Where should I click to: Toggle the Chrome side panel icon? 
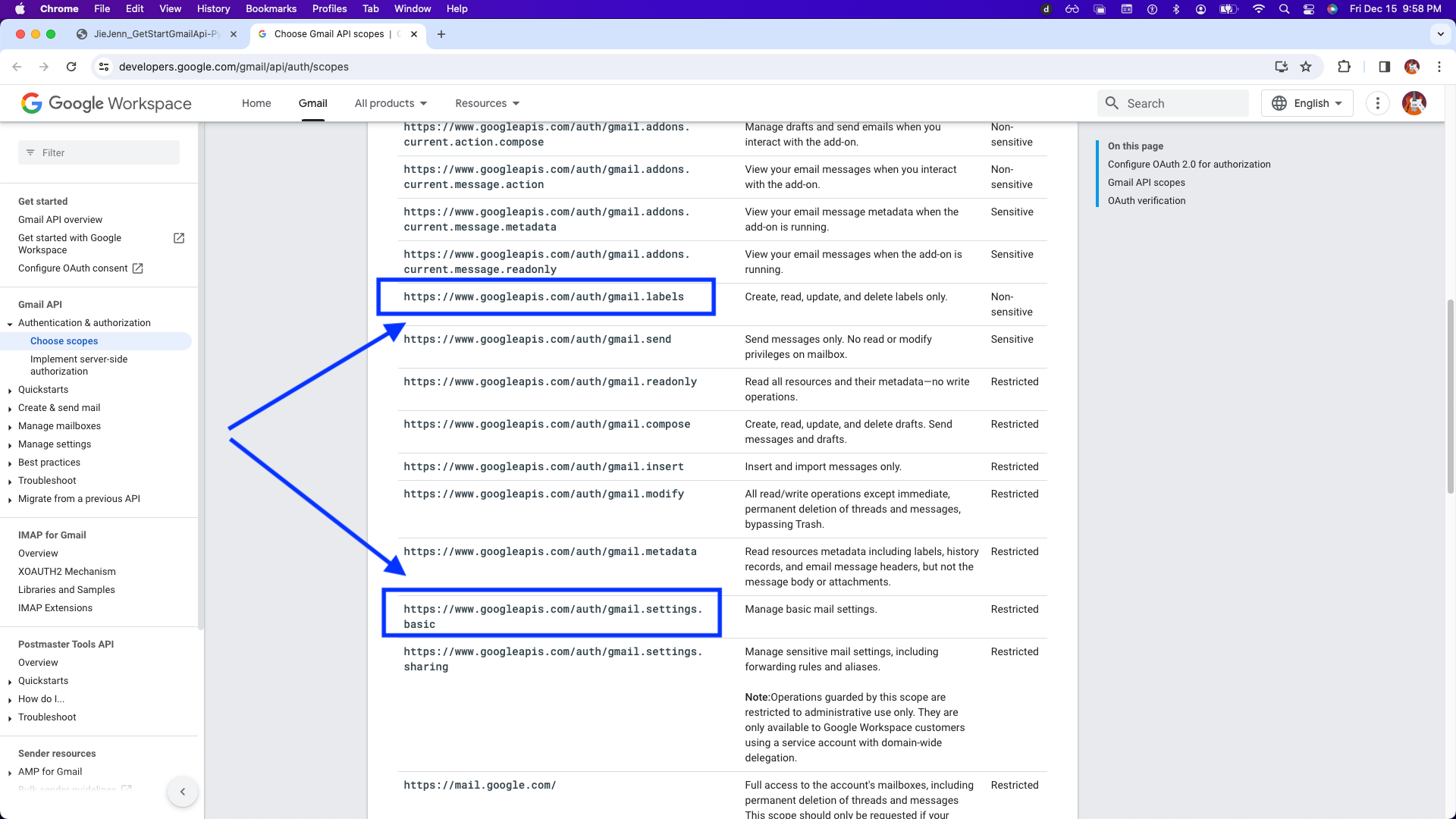coord(1384,67)
